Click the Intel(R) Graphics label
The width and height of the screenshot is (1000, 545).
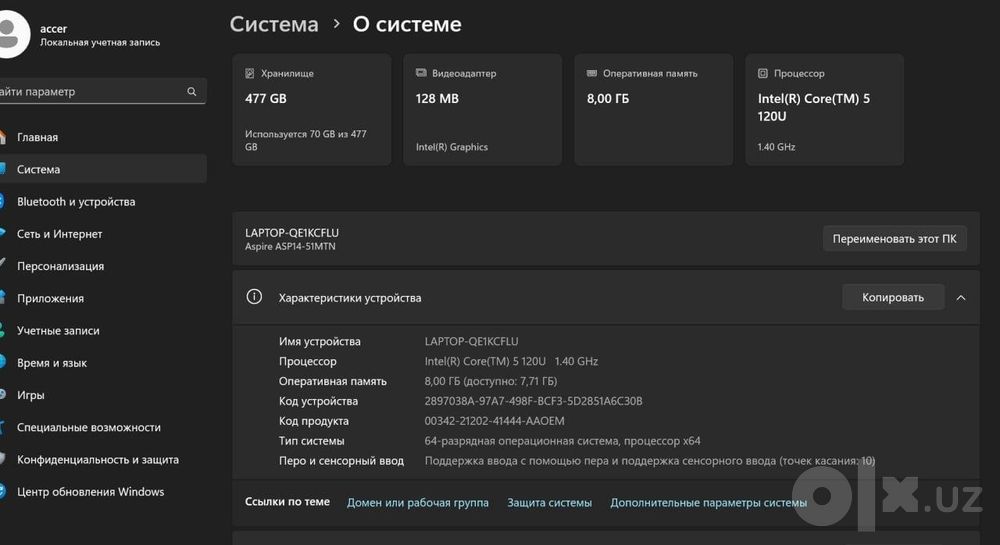click(x=452, y=147)
